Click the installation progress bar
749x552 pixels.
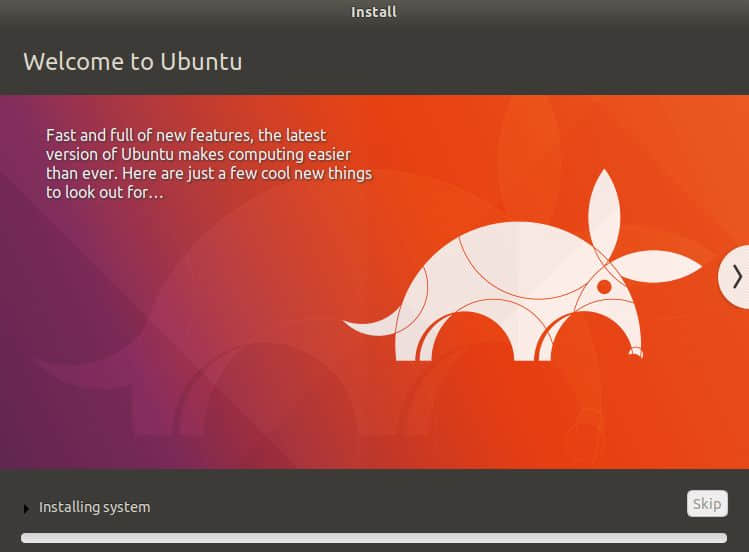tap(374, 538)
